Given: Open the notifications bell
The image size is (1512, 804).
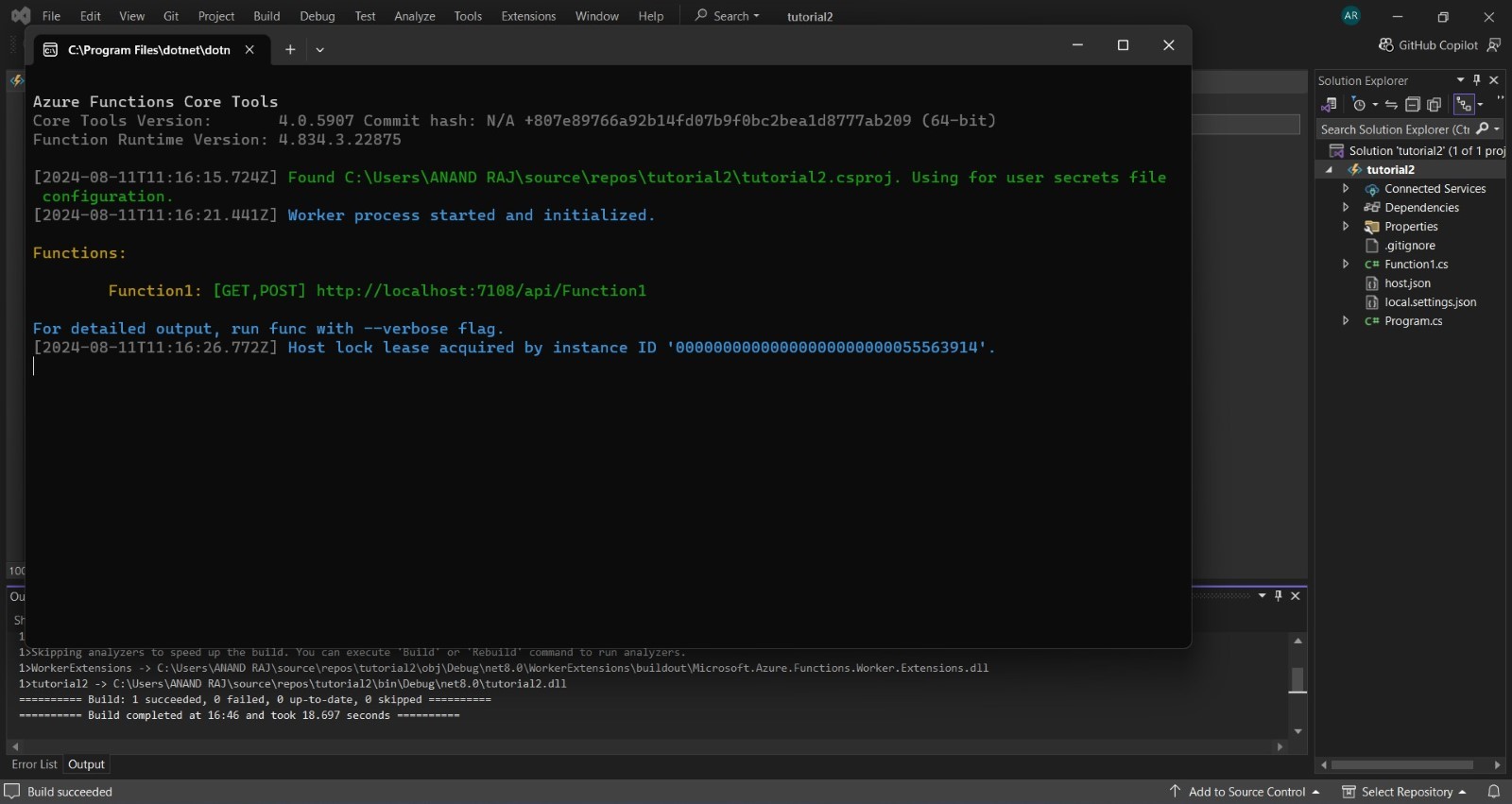Looking at the screenshot, I should pyautogui.click(x=1494, y=792).
